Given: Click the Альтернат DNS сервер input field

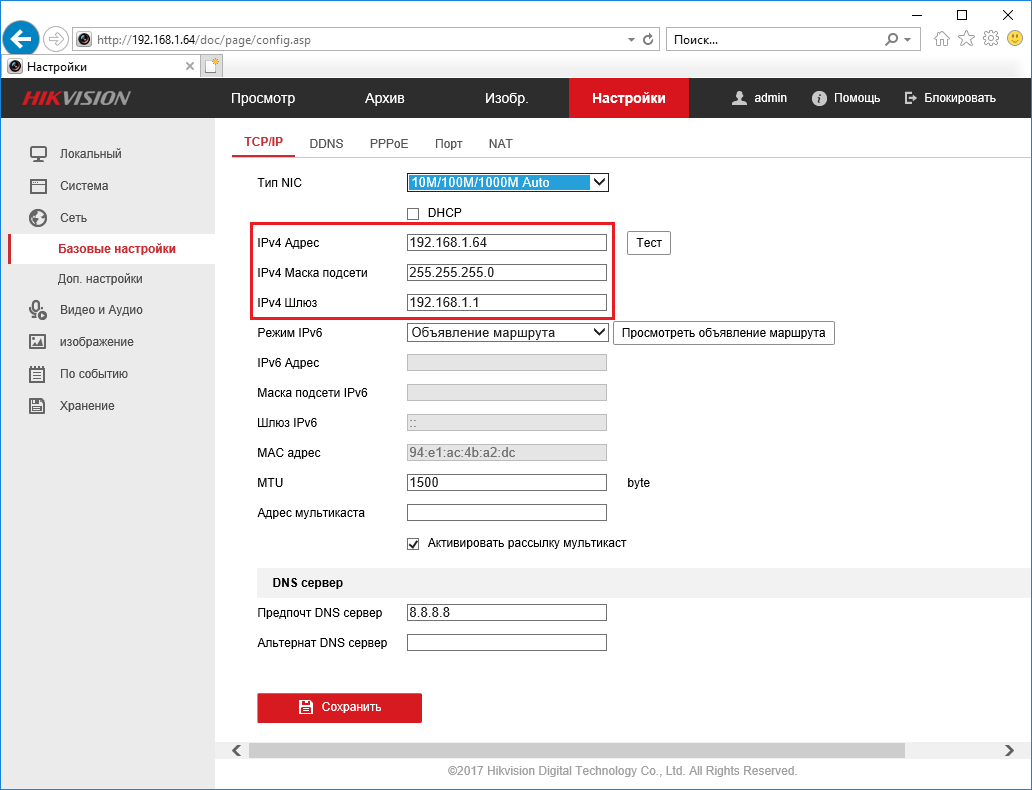Looking at the screenshot, I should [x=507, y=643].
